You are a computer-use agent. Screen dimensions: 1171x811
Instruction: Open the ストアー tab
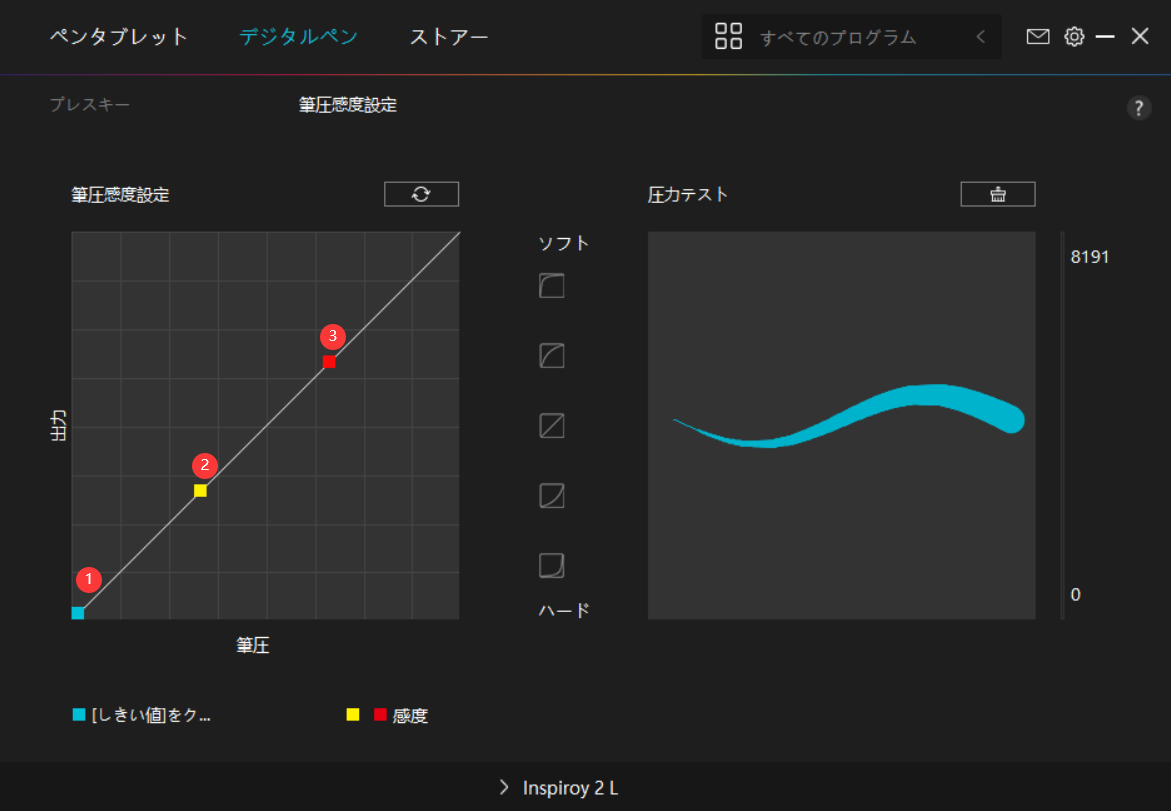pos(449,37)
